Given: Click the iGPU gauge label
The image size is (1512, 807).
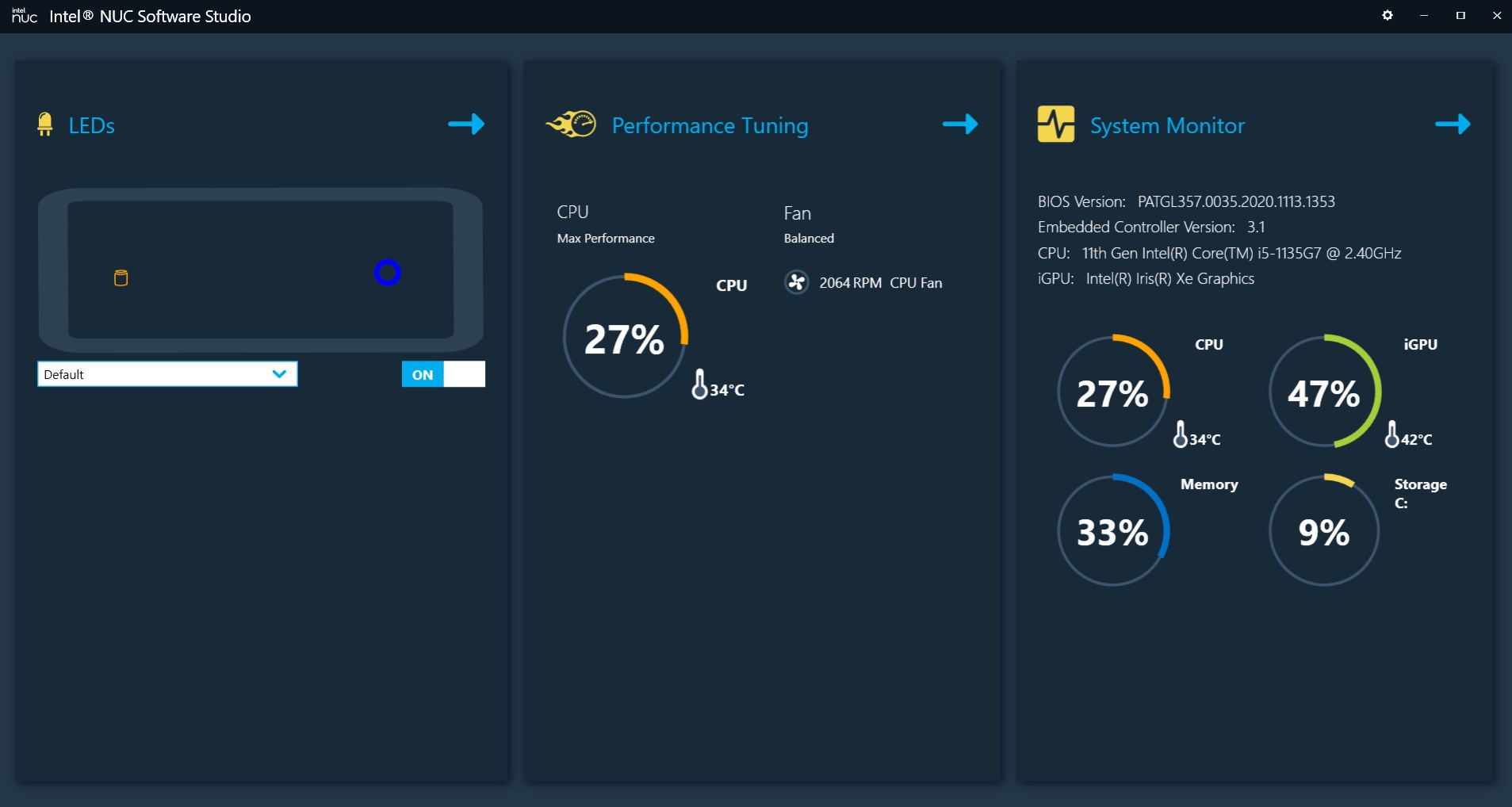Looking at the screenshot, I should (x=1420, y=344).
